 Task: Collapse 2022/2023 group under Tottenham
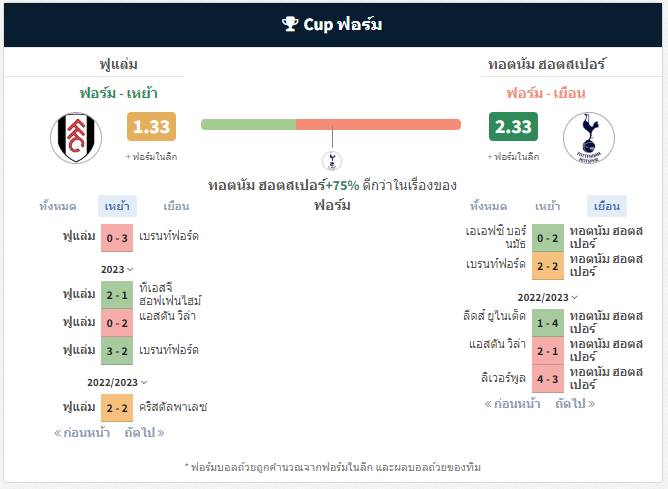coord(548,297)
